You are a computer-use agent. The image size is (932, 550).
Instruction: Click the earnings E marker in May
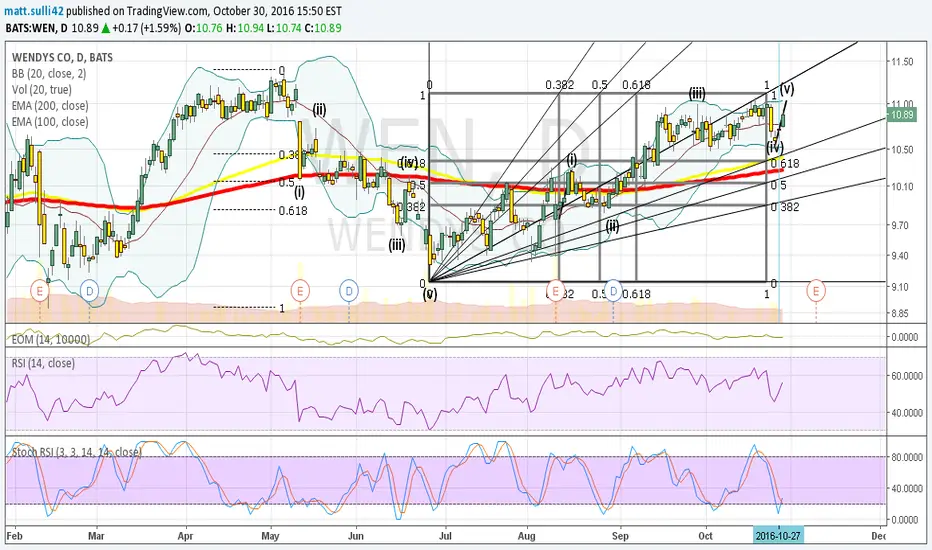click(300, 291)
